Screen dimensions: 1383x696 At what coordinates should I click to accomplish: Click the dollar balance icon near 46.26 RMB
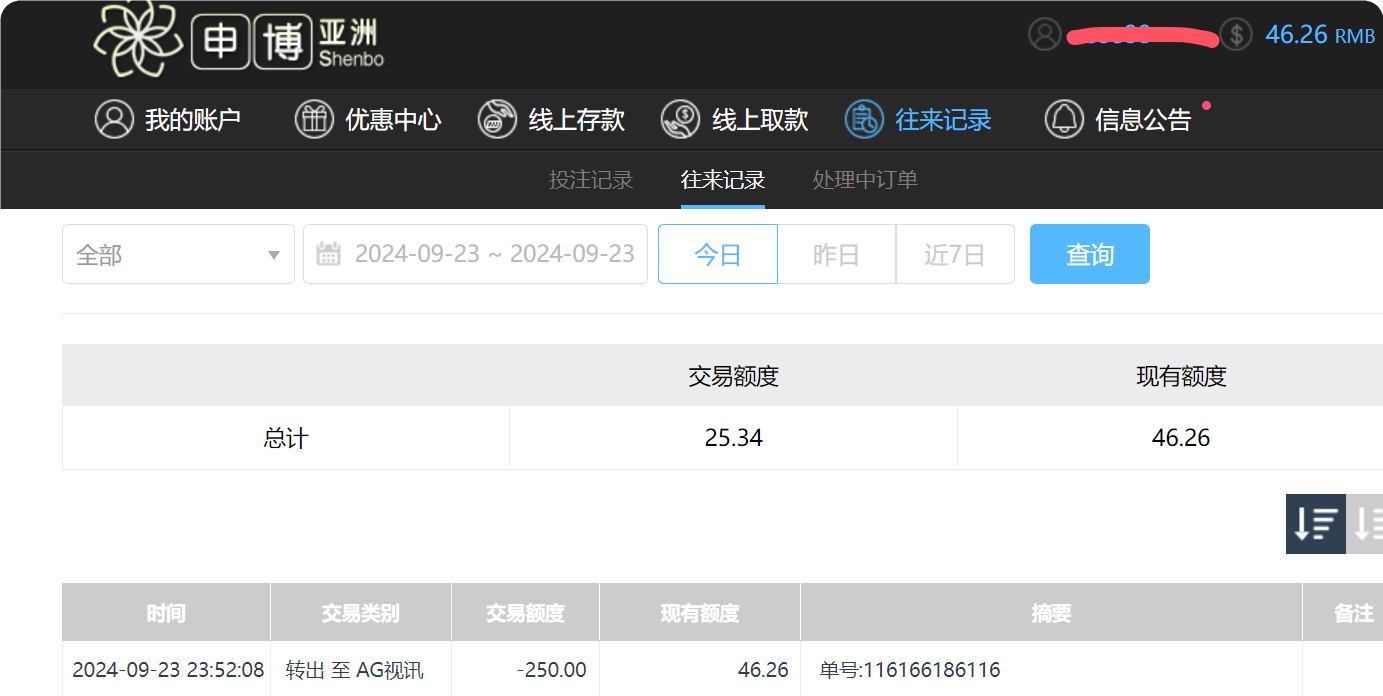point(1236,34)
